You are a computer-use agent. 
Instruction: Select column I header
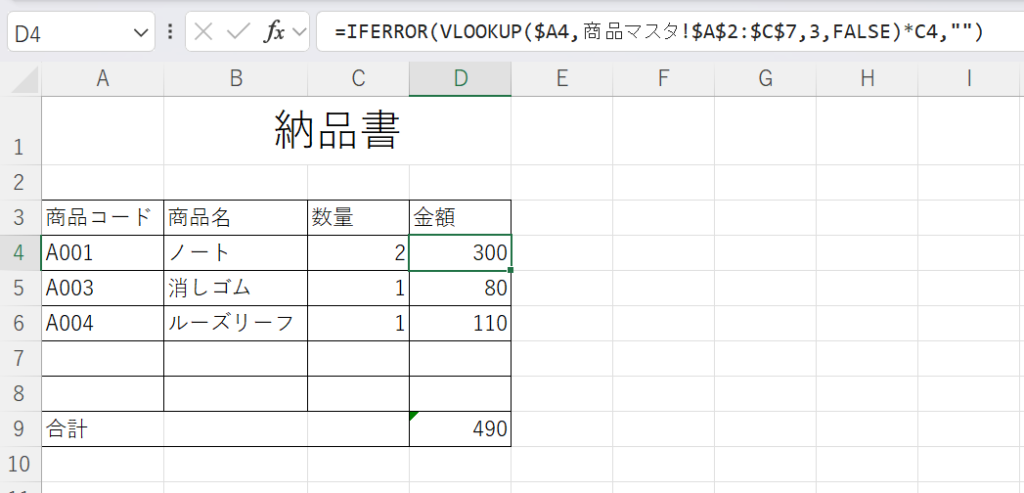coord(969,79)
